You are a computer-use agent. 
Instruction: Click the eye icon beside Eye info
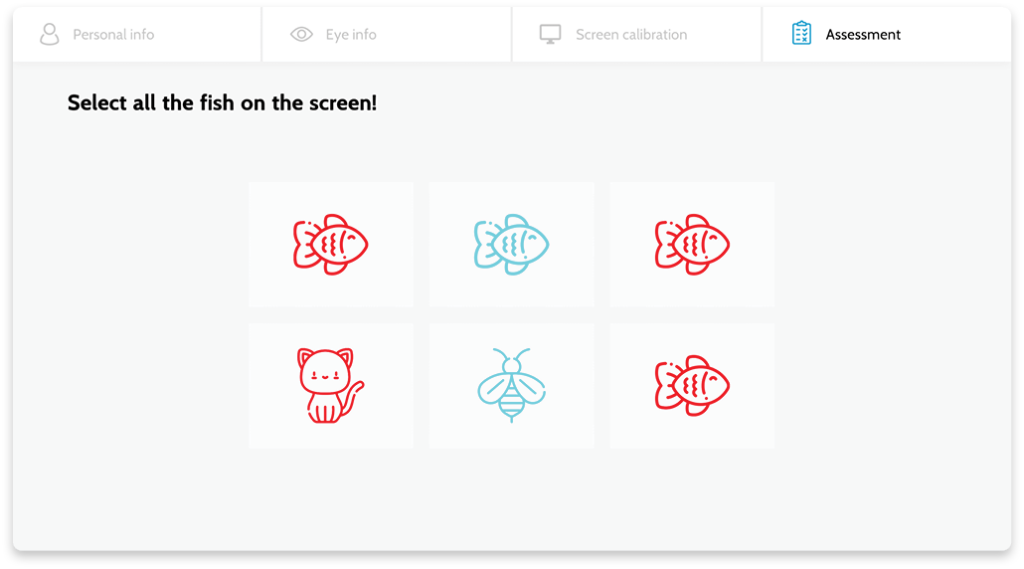pyautogui.click(x=302, y=34)
